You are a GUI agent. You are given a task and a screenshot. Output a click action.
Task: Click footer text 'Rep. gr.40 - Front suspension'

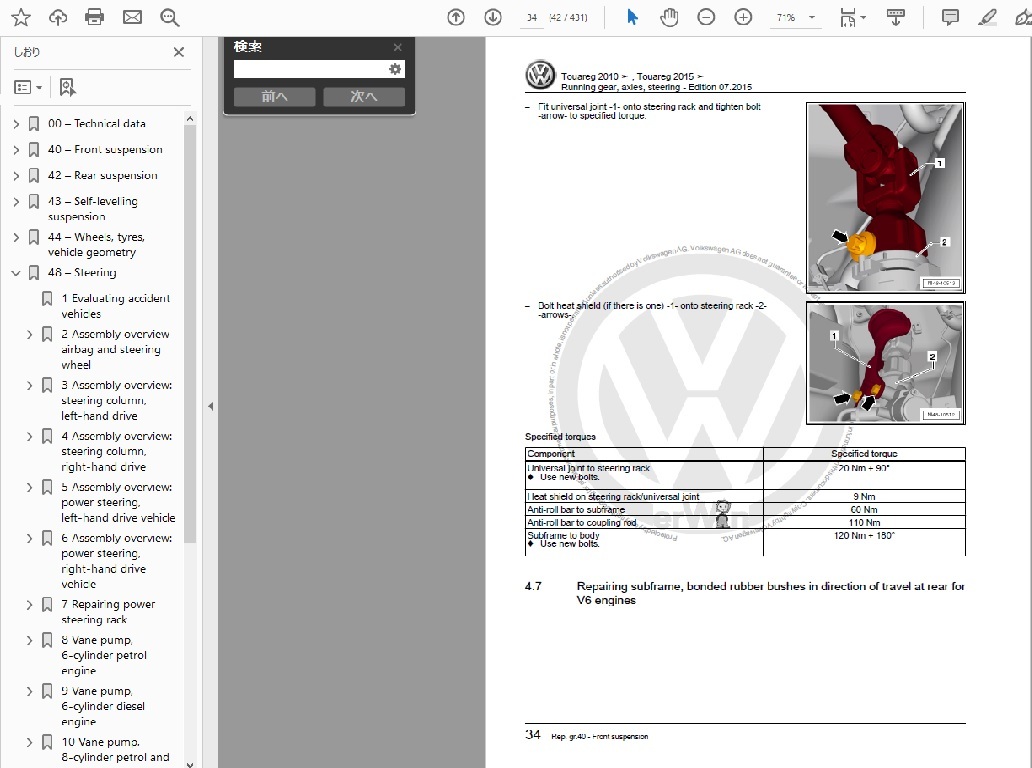tap(600, 736)
